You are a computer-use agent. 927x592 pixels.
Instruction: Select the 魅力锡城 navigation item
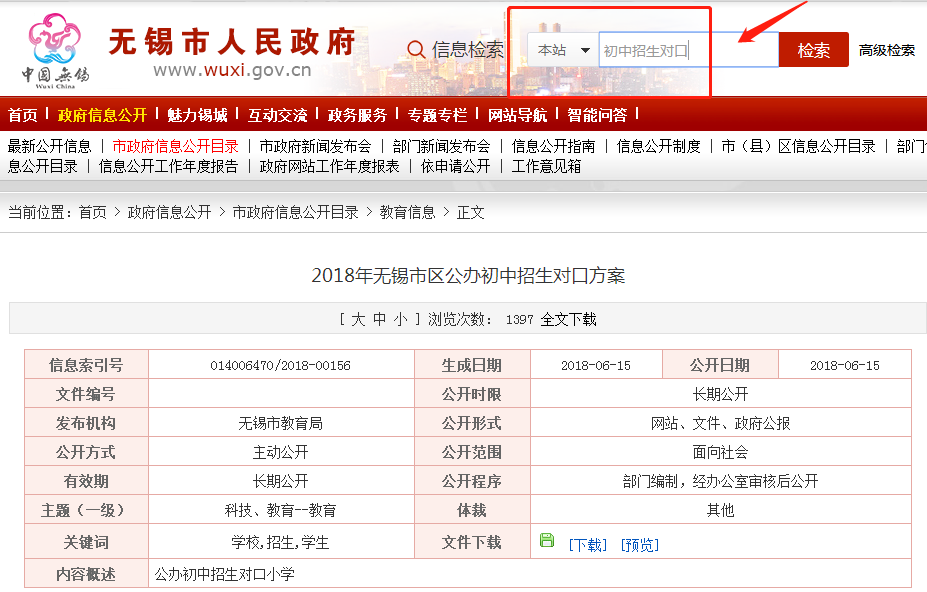(x=197, y=115)
